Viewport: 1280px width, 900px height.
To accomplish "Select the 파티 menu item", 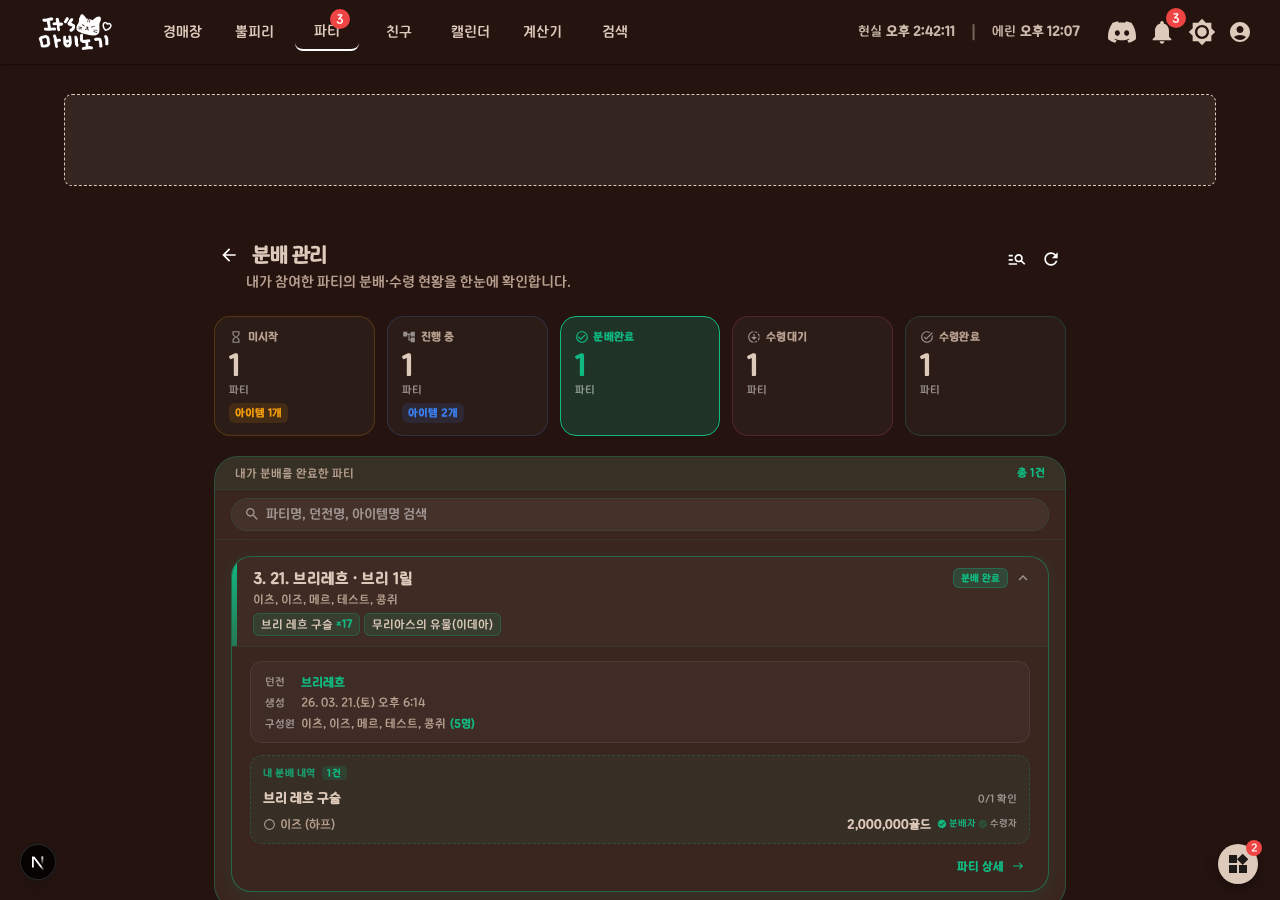I will pos(327,31).
